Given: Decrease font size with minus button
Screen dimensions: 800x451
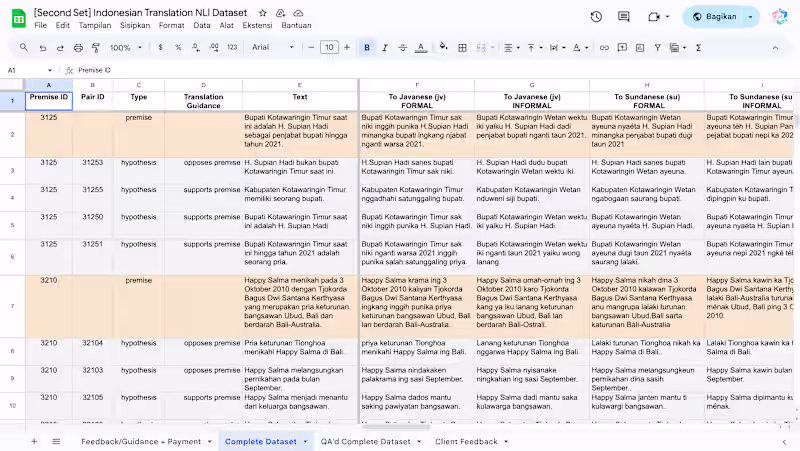Looking at the screenshot, I should coord(311,47).
